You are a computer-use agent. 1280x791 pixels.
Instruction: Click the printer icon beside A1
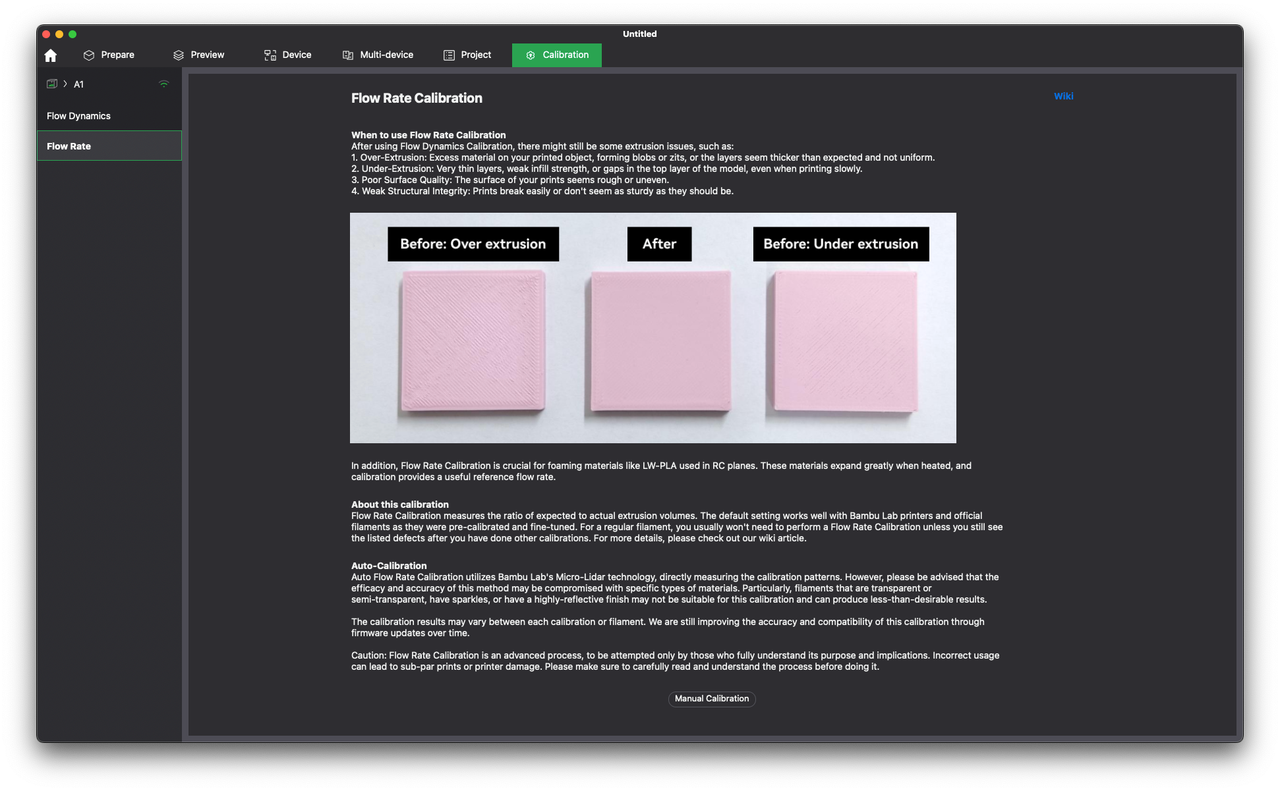point(52,84)
